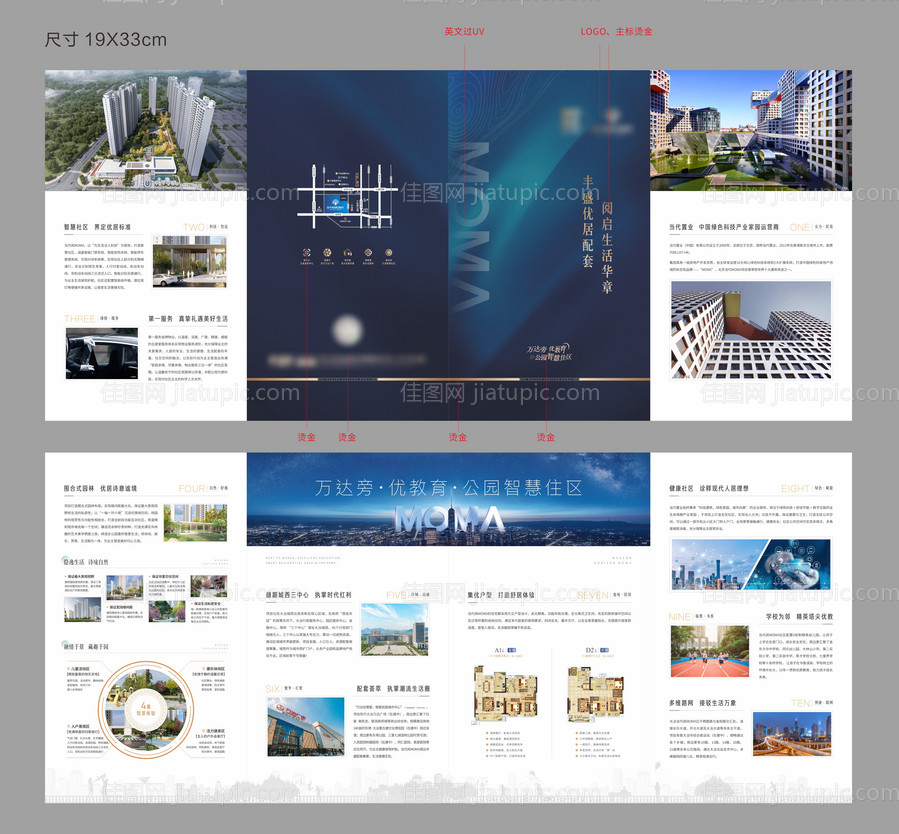This screenshot has height=834, width=899.
Task: Open the aerial residential towers rendering
Action: coord(145,130)
